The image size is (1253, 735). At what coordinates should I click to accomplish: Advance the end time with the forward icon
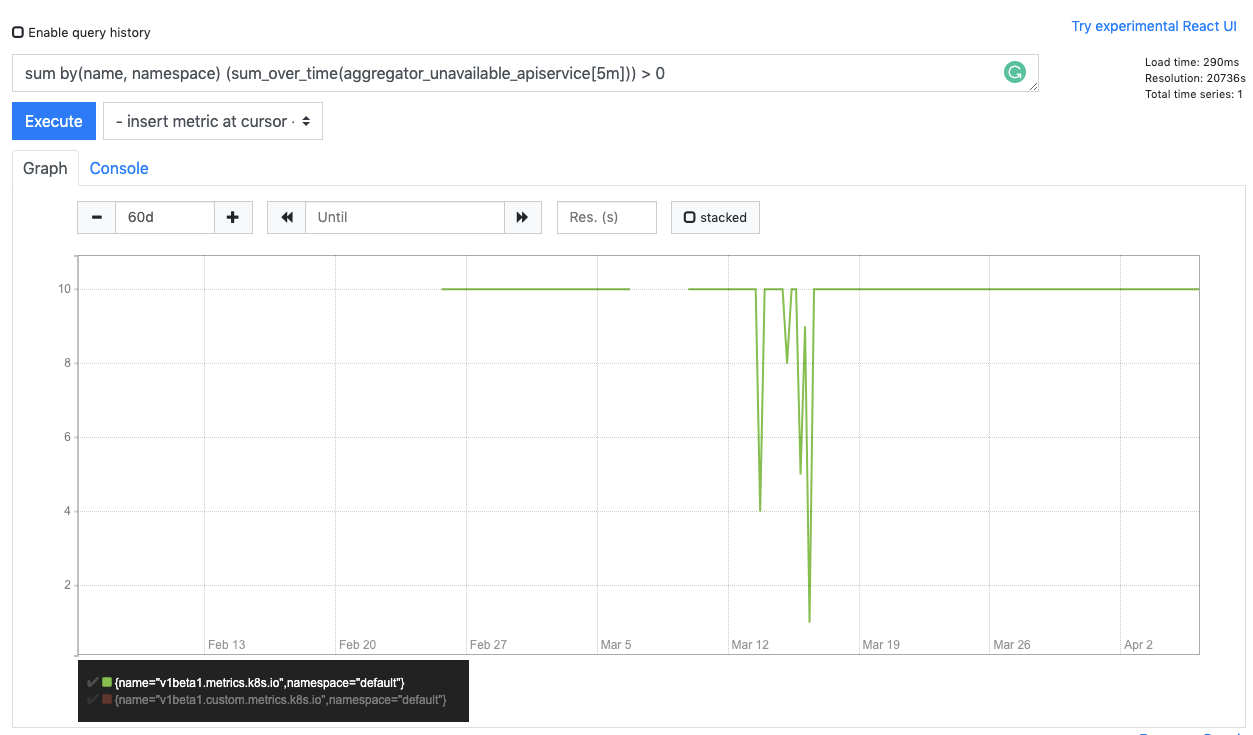tap(522, 217)
